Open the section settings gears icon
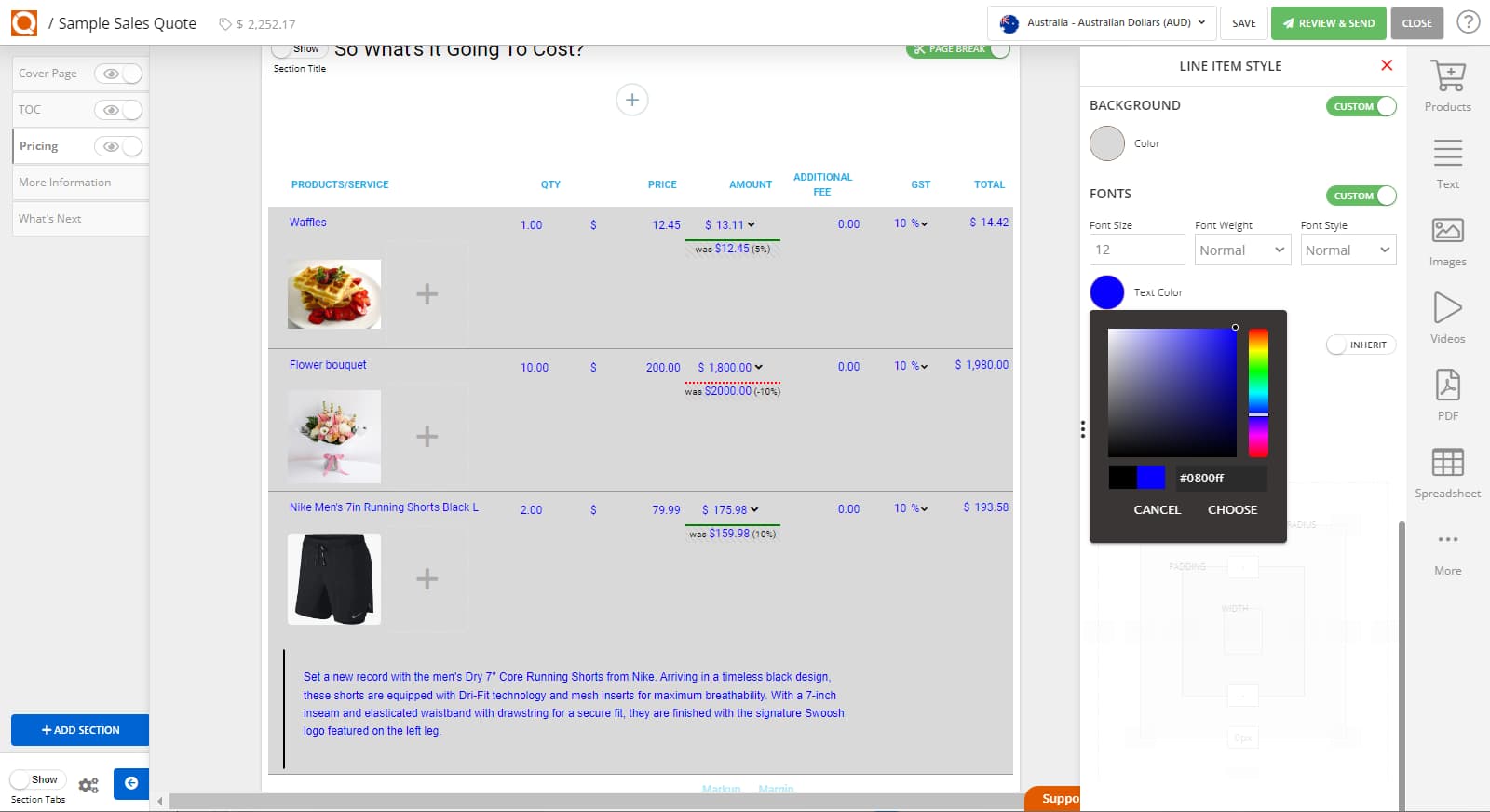Screen dimensions: 1490x812 [x=88, y=785]
